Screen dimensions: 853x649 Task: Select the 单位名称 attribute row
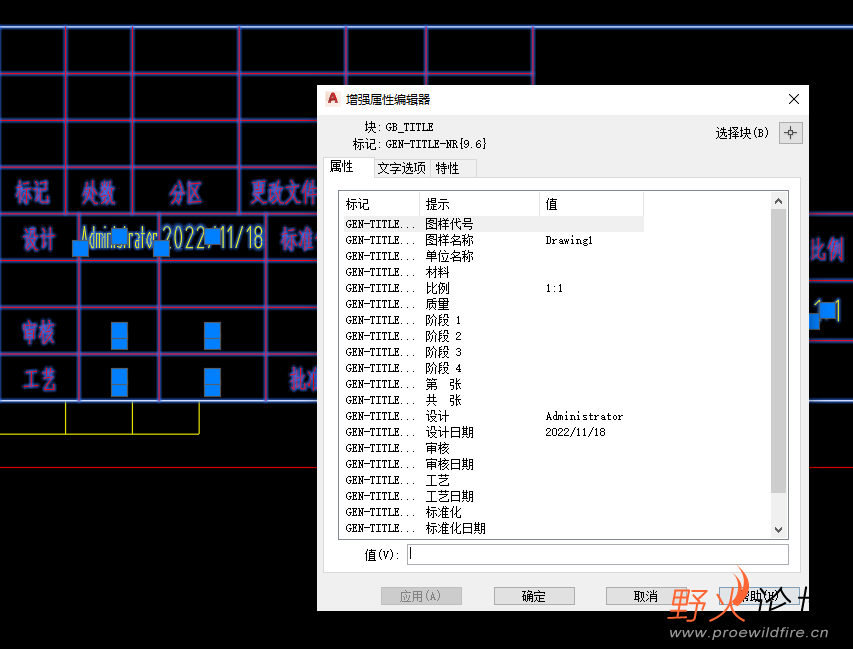coord(493,256)
